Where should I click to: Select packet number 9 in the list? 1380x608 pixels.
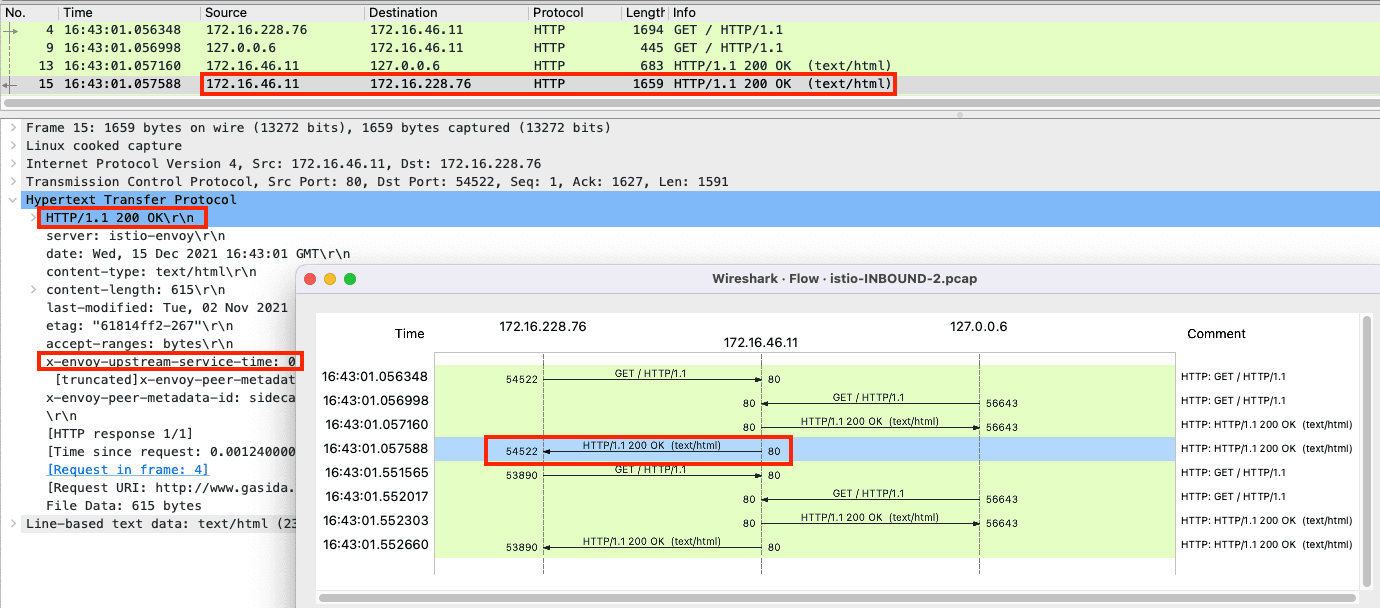(300, 47)
